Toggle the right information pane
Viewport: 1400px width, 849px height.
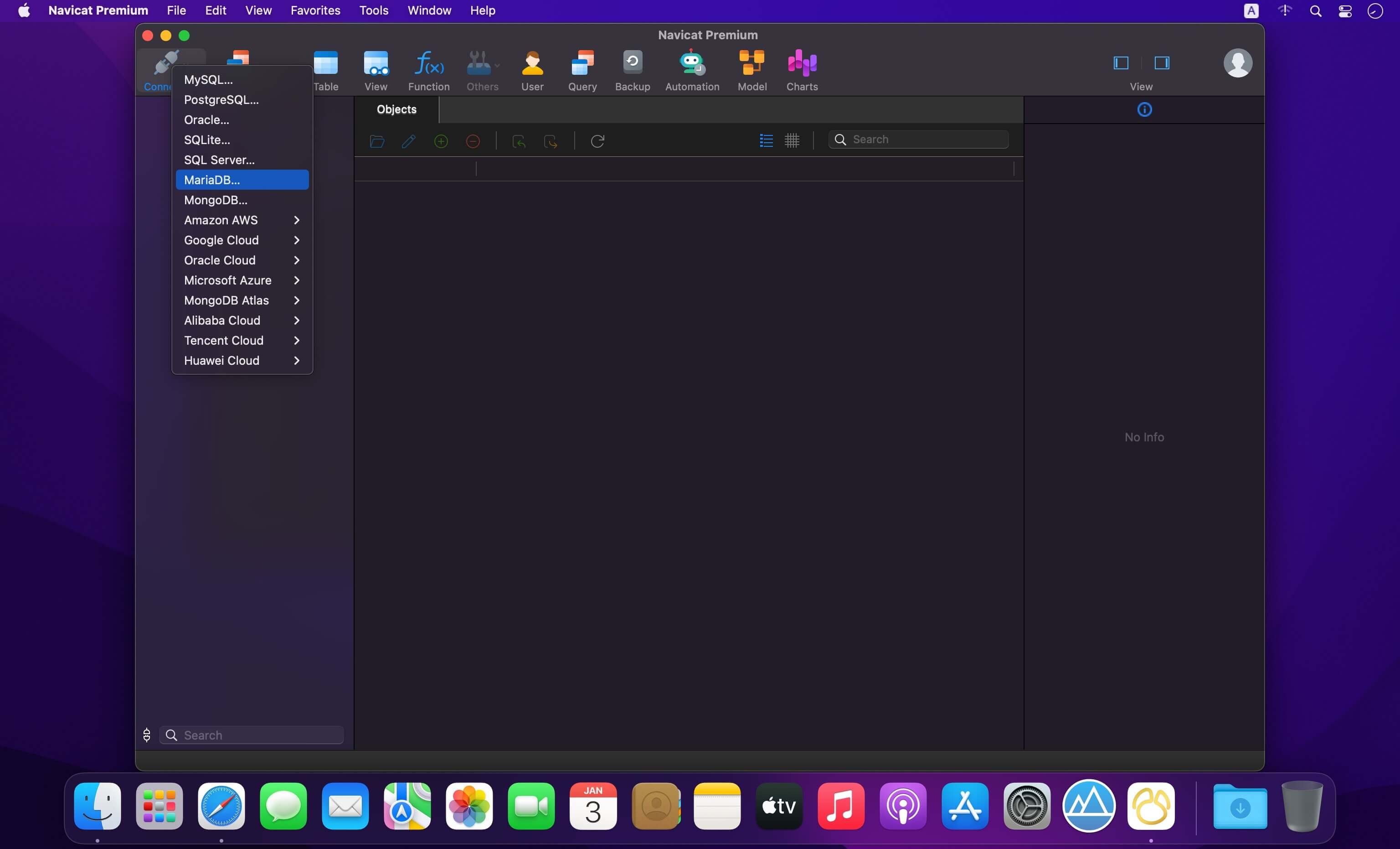[1161, 62]
